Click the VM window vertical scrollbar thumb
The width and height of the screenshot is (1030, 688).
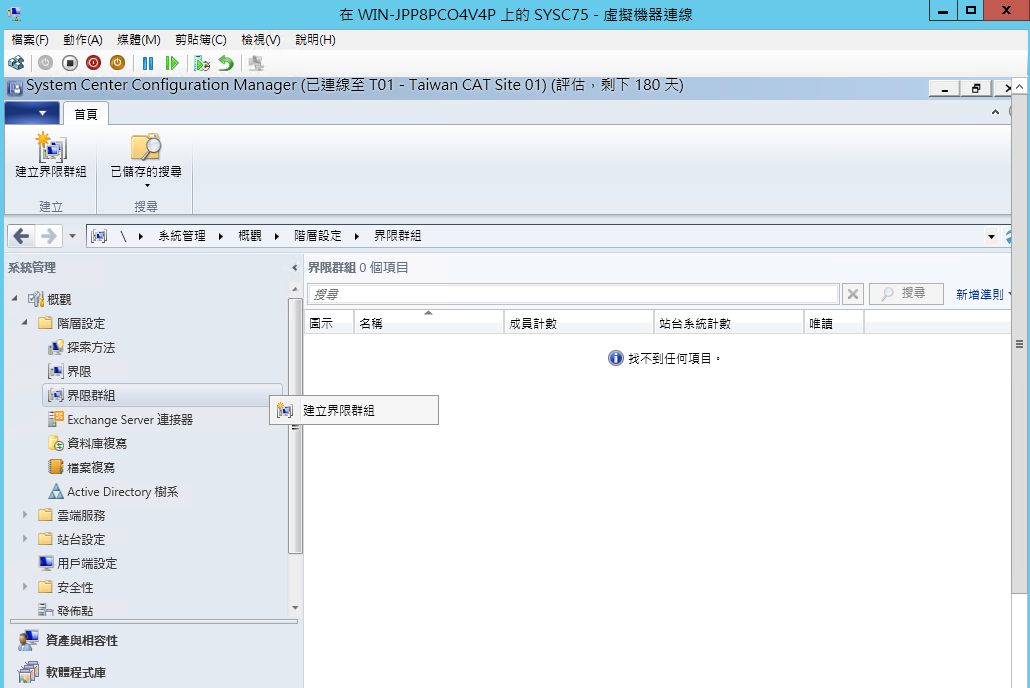pos(1019,344)
